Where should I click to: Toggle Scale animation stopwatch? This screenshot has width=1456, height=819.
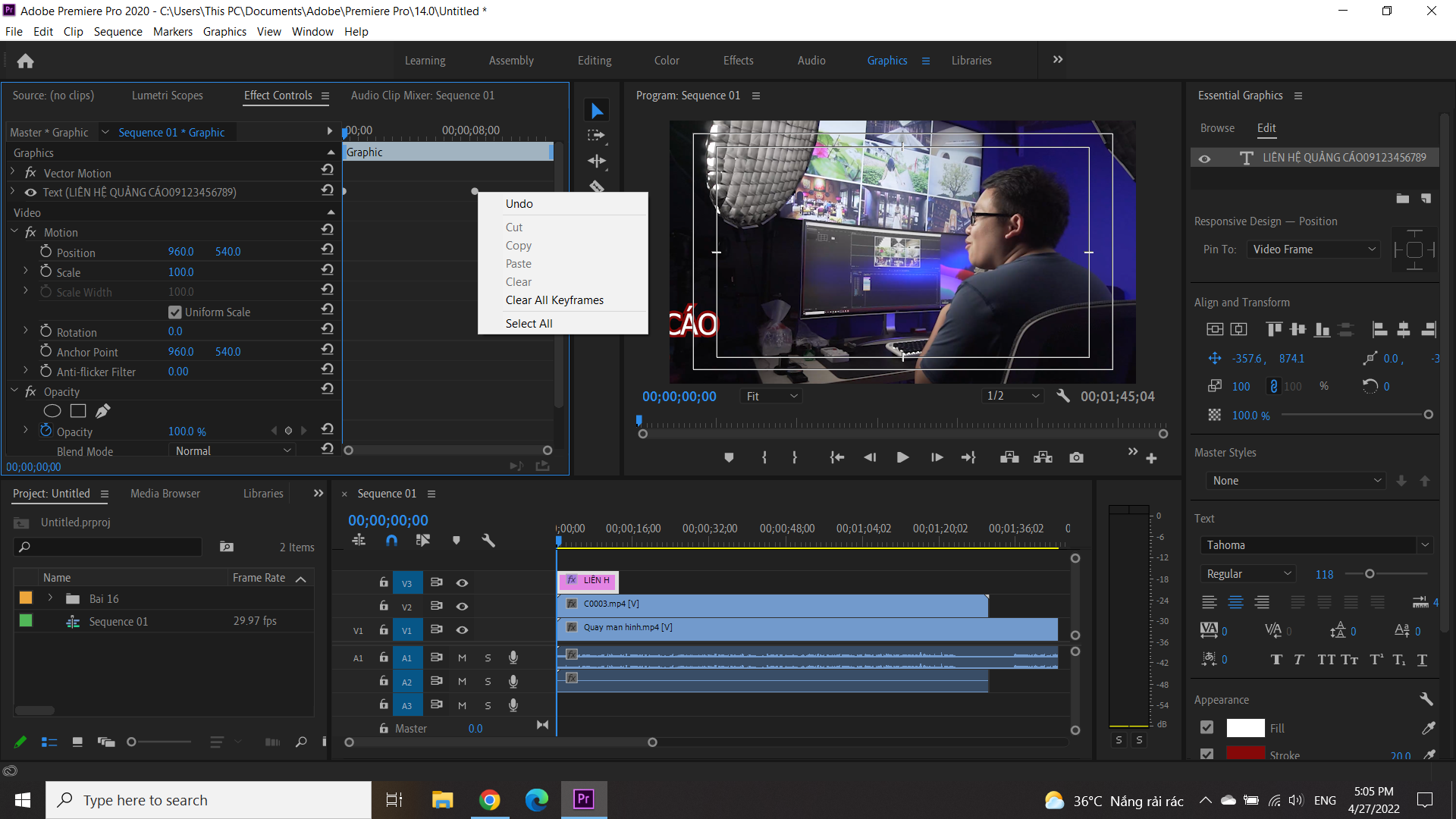coord(45,271)
